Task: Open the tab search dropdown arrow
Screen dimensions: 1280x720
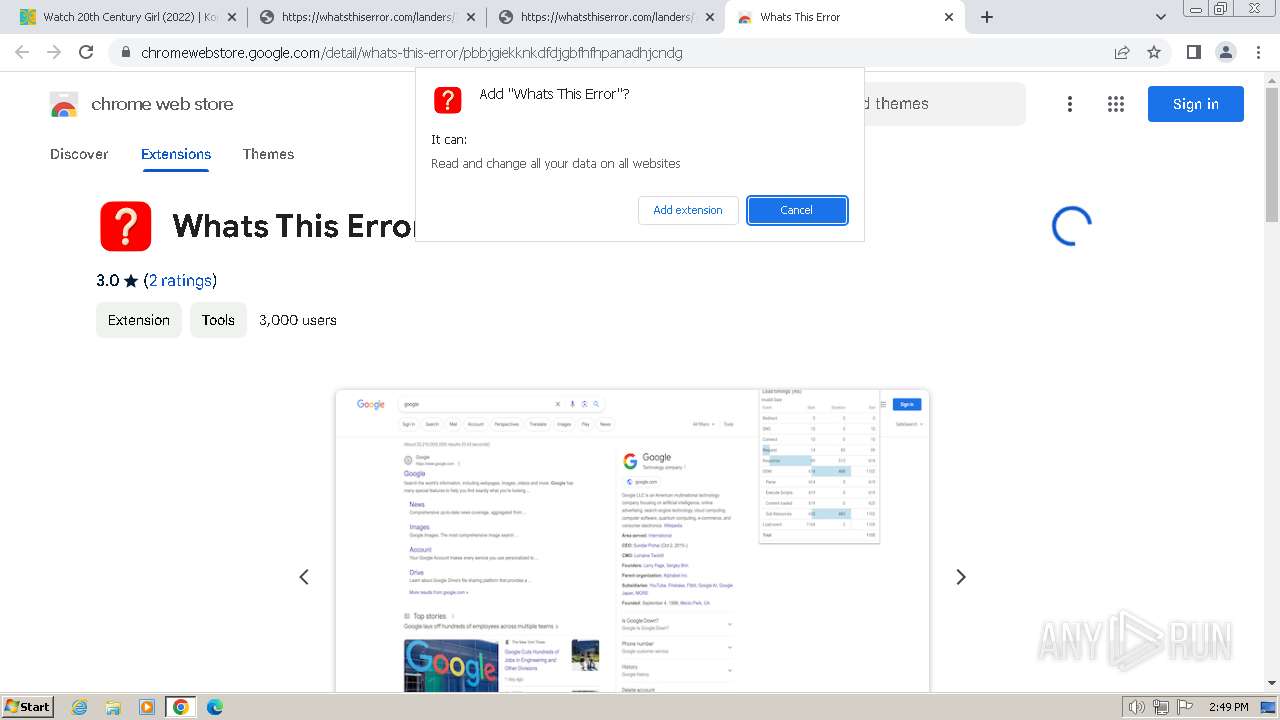Action: [1160, 17]
